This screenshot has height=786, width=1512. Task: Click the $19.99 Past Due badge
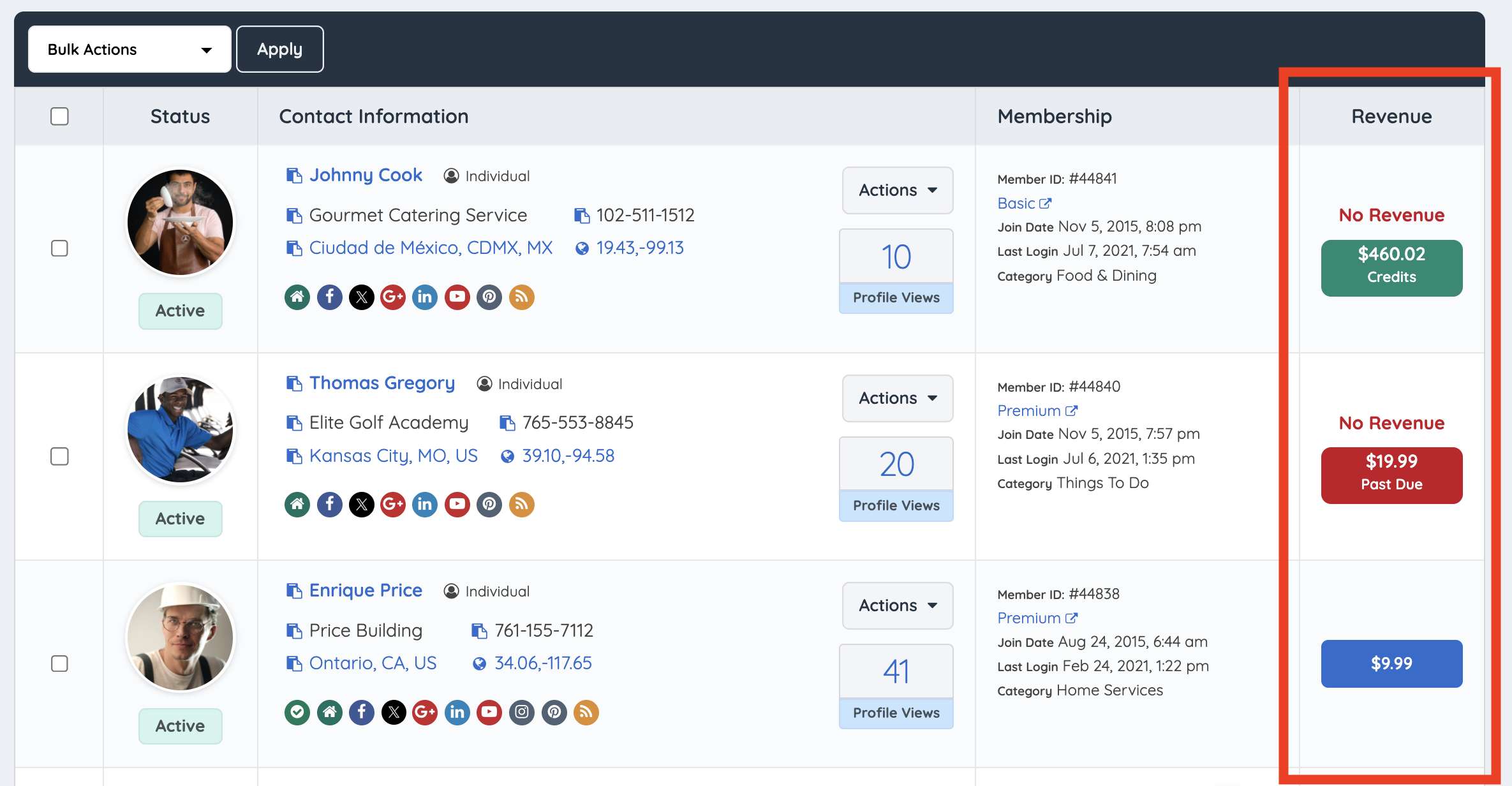click(1391, 475)
